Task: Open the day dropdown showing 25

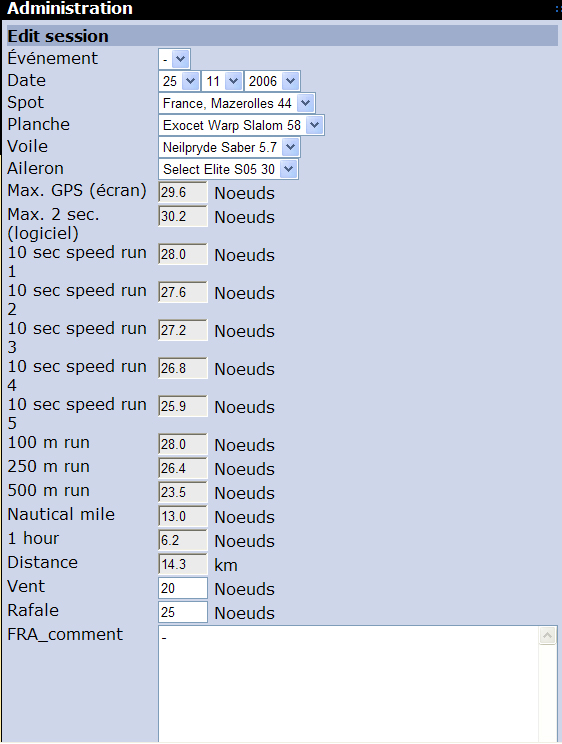Action: 178,81
